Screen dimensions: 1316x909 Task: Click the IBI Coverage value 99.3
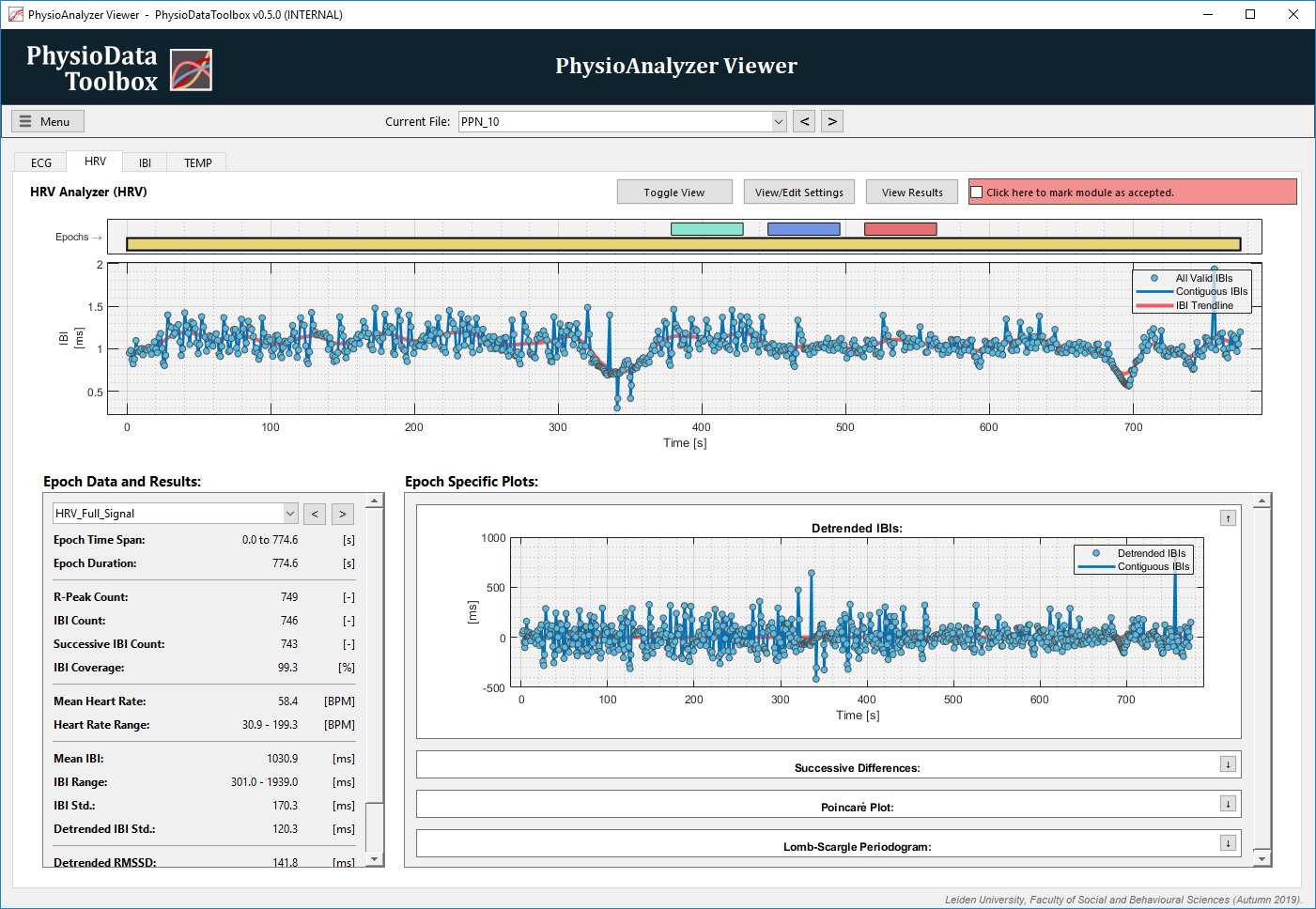[287, 668]
